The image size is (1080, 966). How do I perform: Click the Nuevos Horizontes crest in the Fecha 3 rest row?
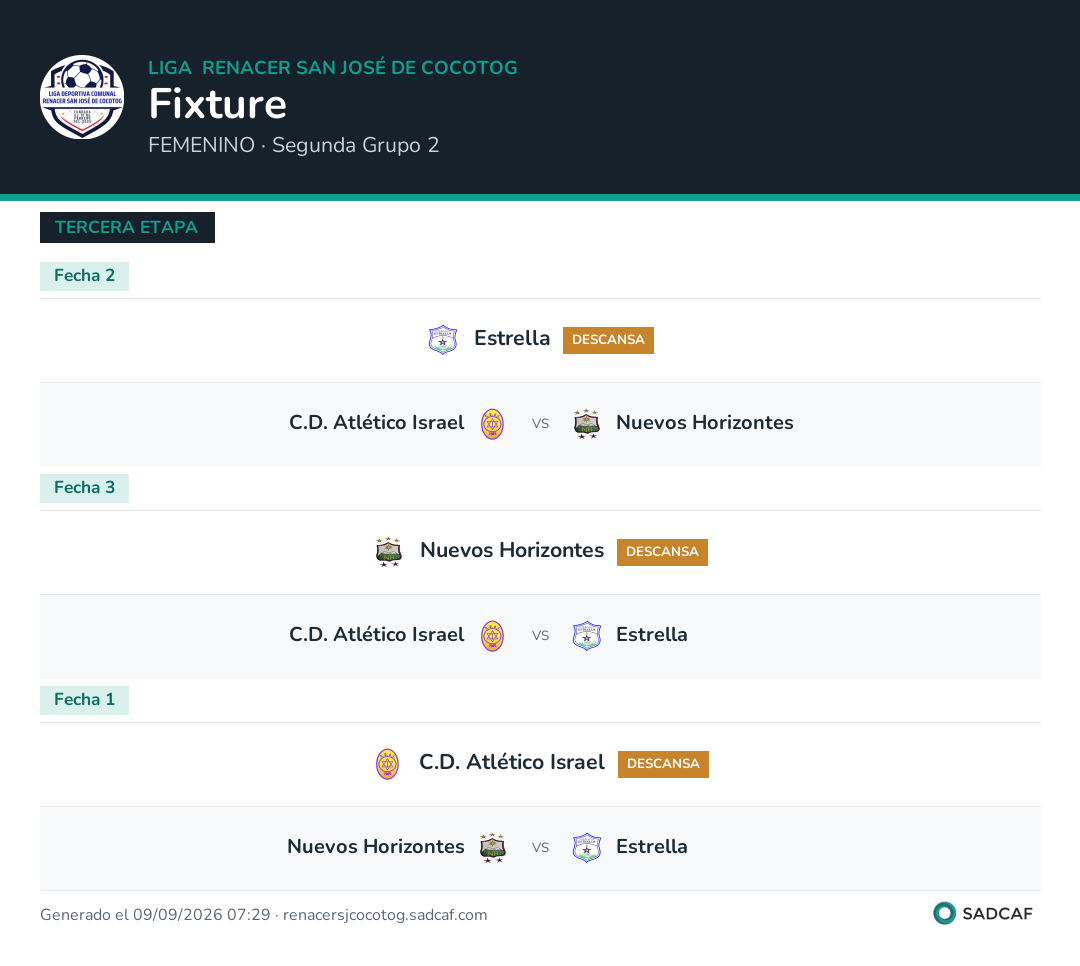point(389,552)
